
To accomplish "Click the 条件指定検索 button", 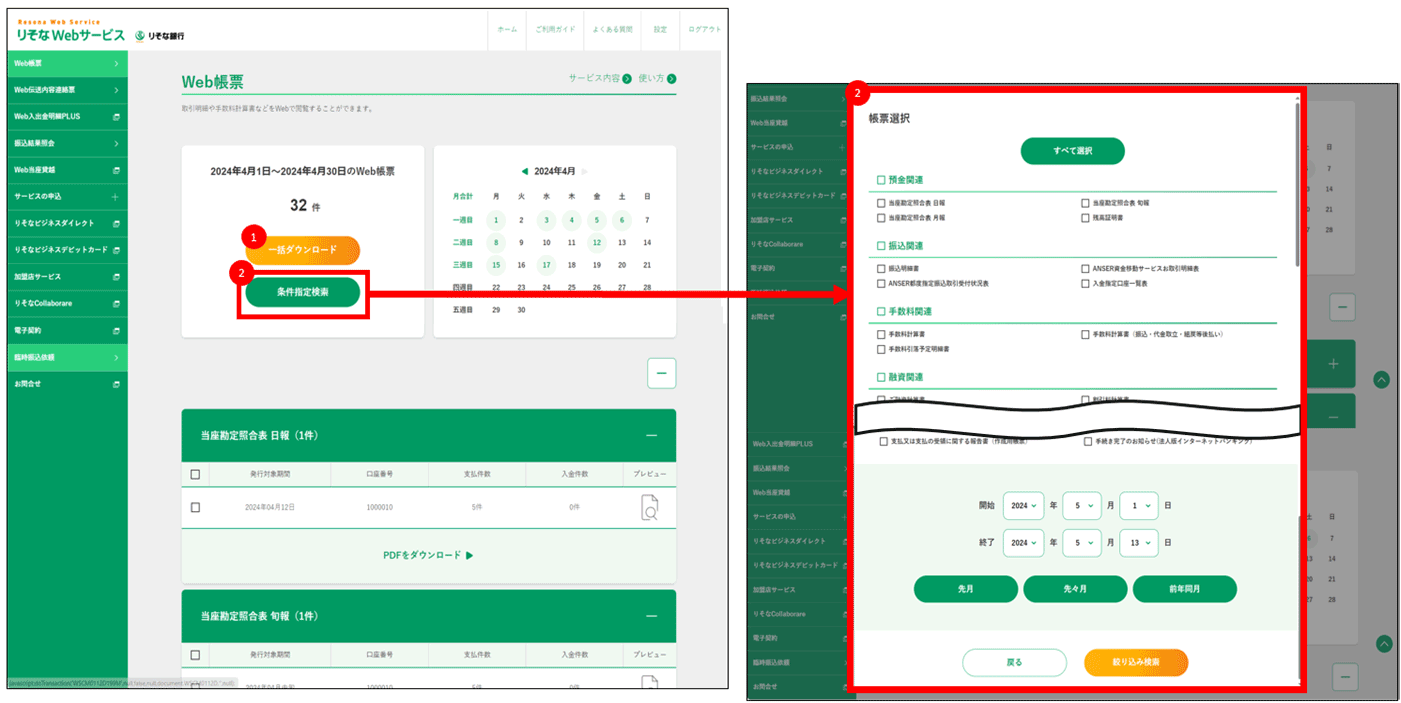I will tap(303, 292).
